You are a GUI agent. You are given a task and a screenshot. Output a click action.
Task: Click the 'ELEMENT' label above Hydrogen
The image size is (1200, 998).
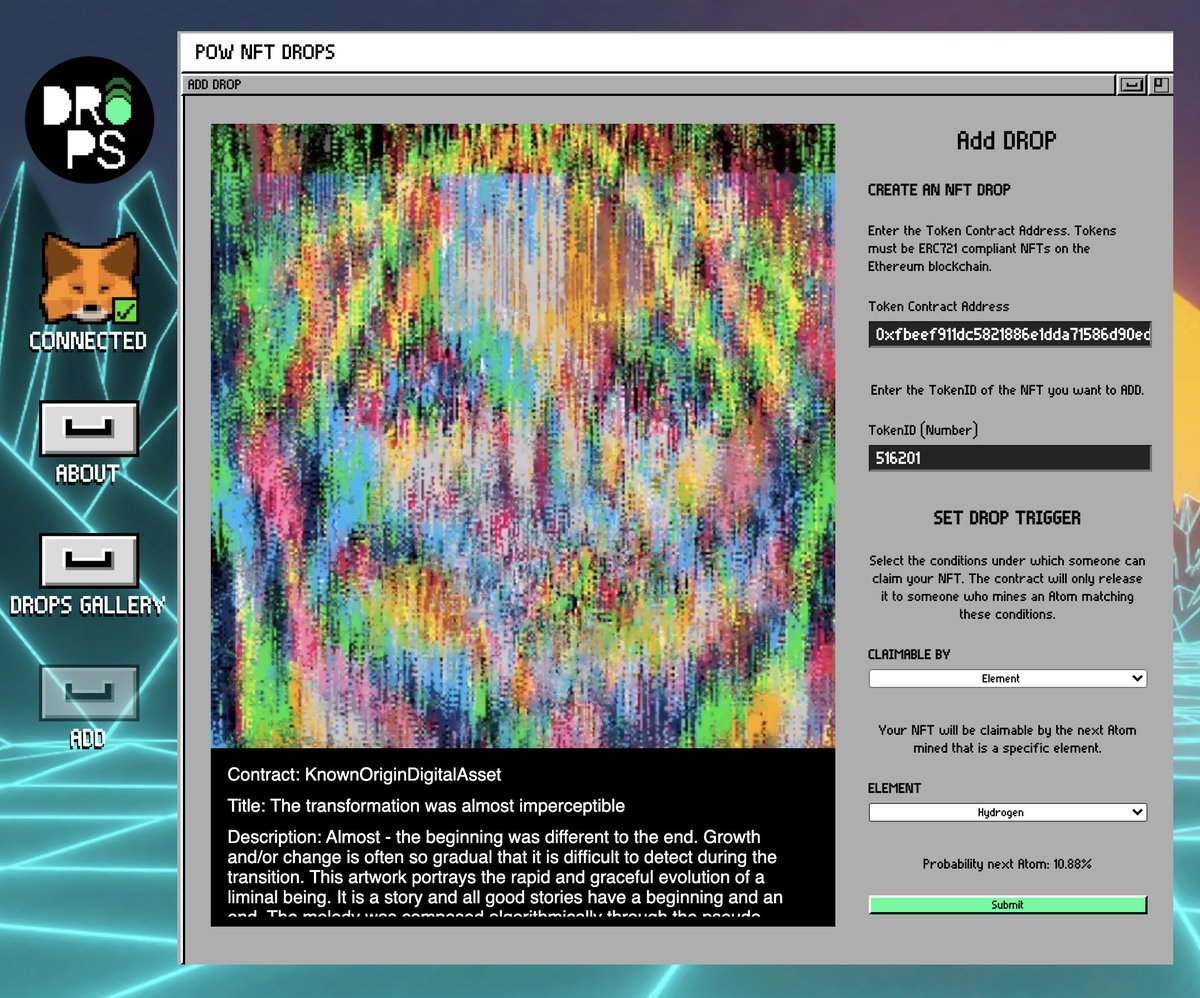pyautogui.click(x=894, y=789)
